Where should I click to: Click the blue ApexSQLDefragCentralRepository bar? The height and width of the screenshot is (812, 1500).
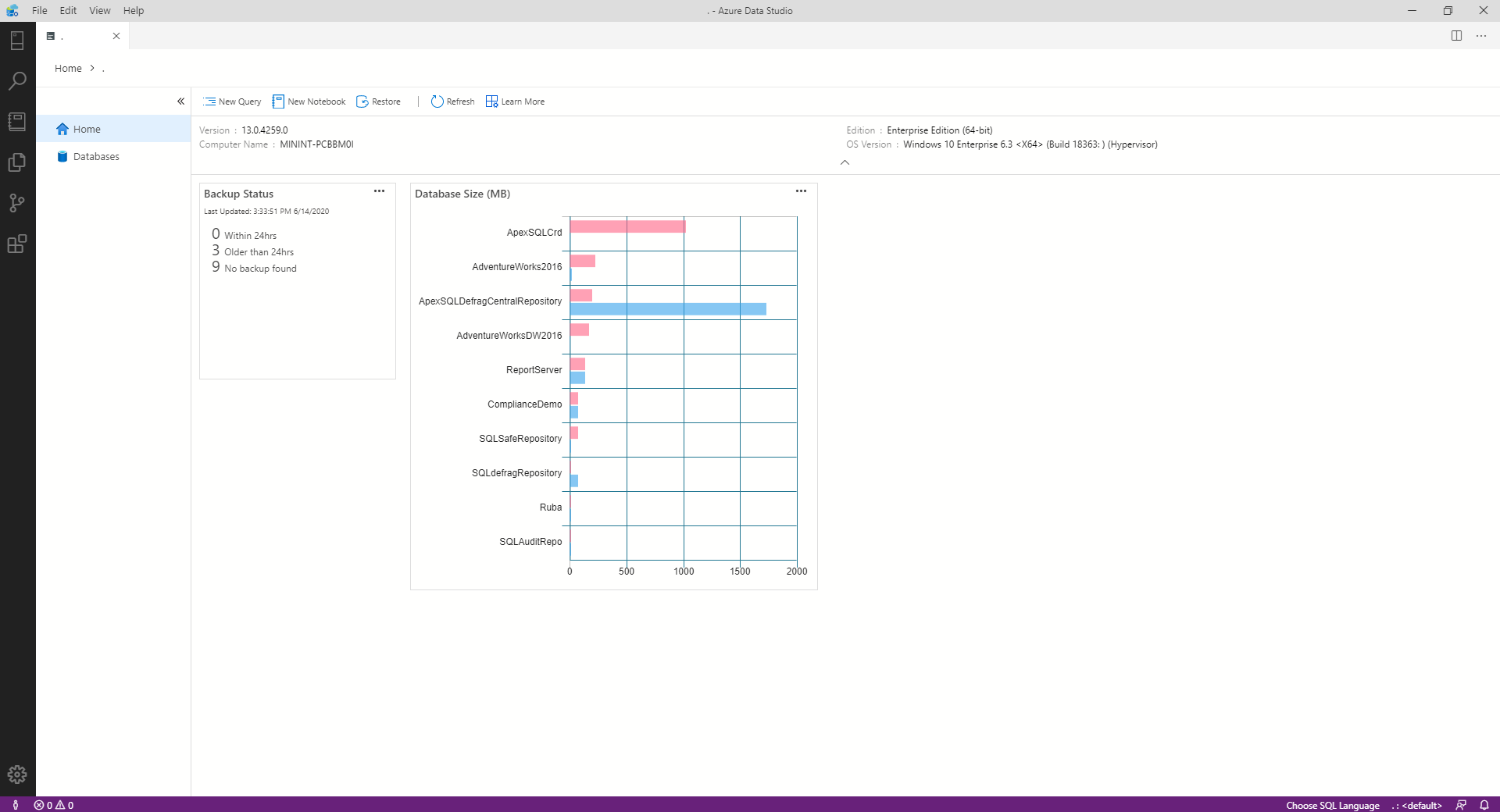pyautogui.click(x=668, y=309)
